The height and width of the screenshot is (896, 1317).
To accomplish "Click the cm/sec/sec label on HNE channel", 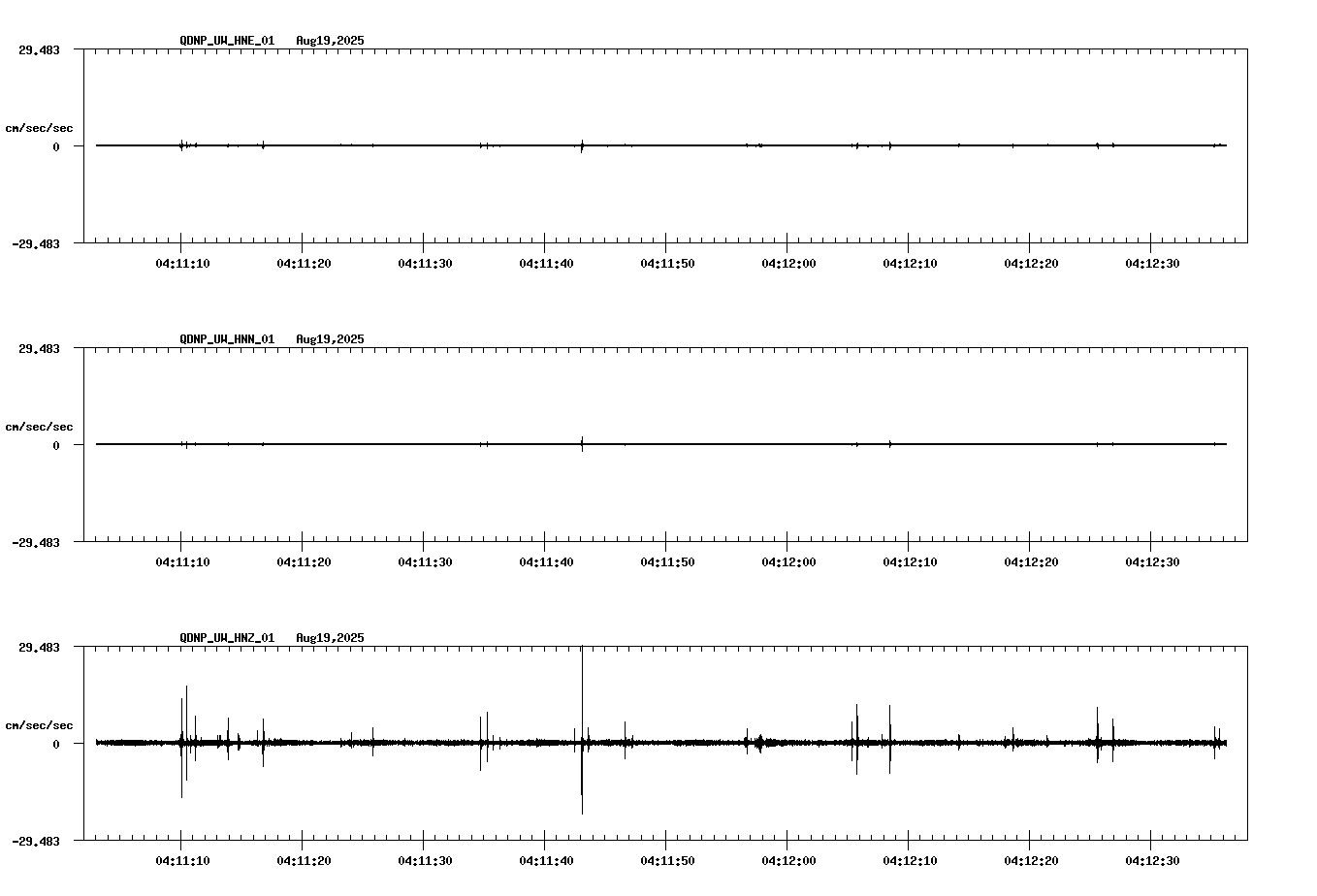I will click(x=40, y=127).
